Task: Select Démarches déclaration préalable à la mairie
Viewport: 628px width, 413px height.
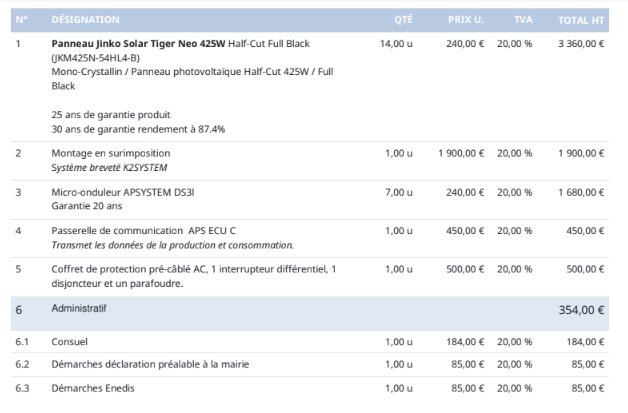Action: point(150,364)
